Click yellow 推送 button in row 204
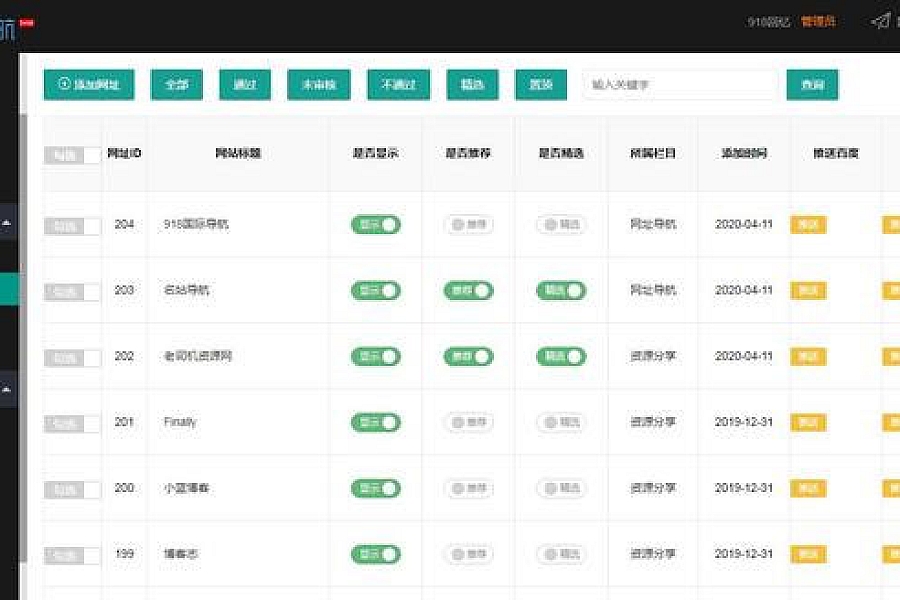The image size is (900, 600). [808, 224]
